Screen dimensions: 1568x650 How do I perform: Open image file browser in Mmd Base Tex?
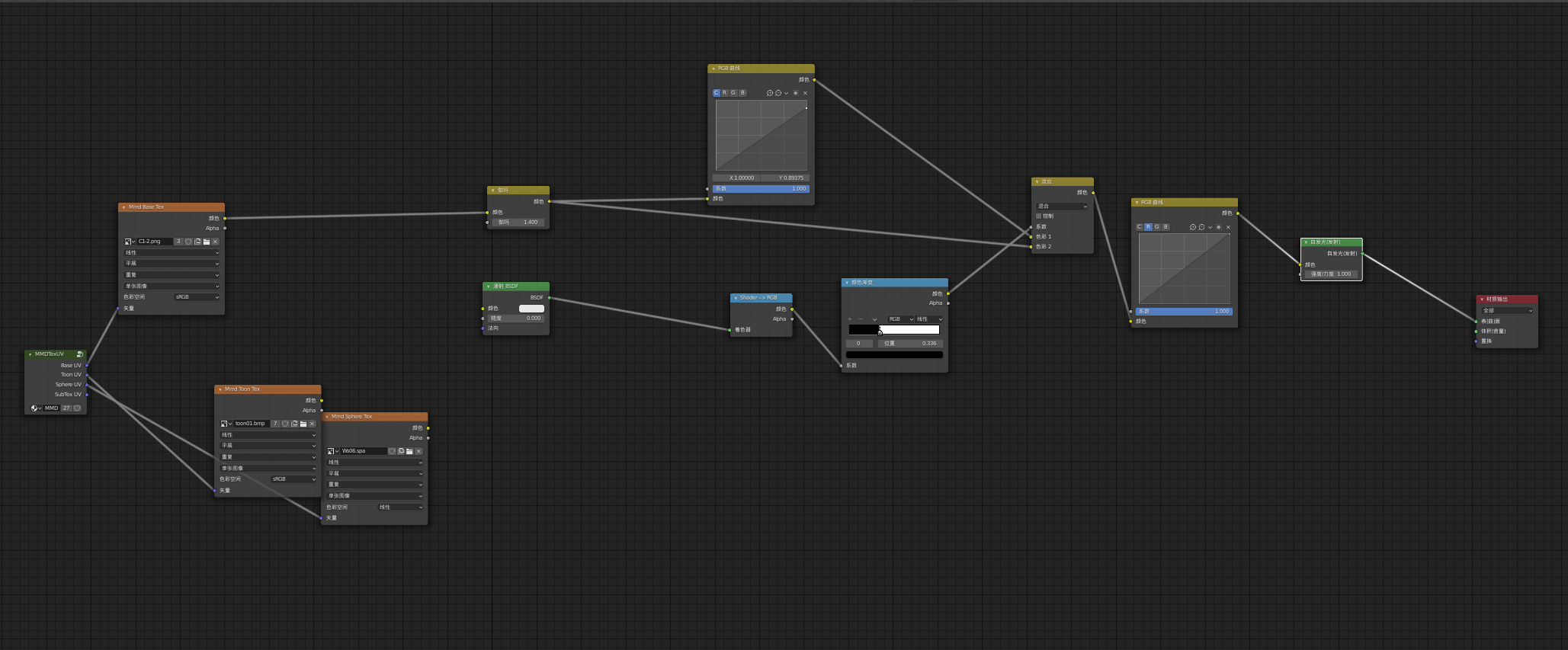[x=207, y=242]
